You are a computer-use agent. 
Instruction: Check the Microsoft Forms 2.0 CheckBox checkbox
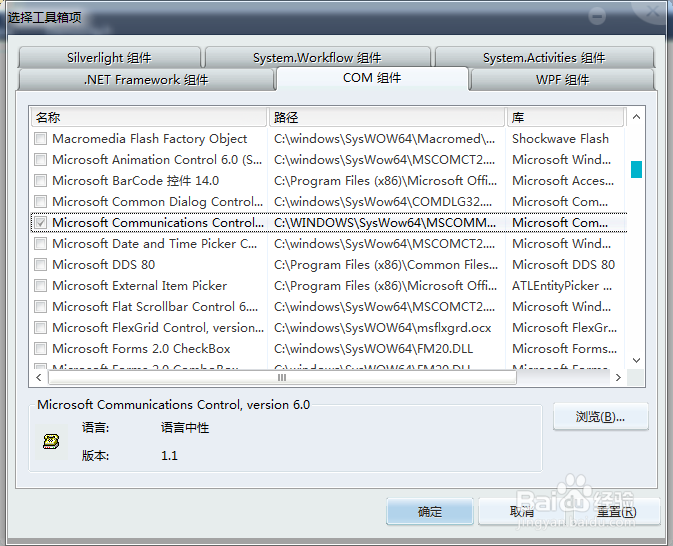coord(40,349)
